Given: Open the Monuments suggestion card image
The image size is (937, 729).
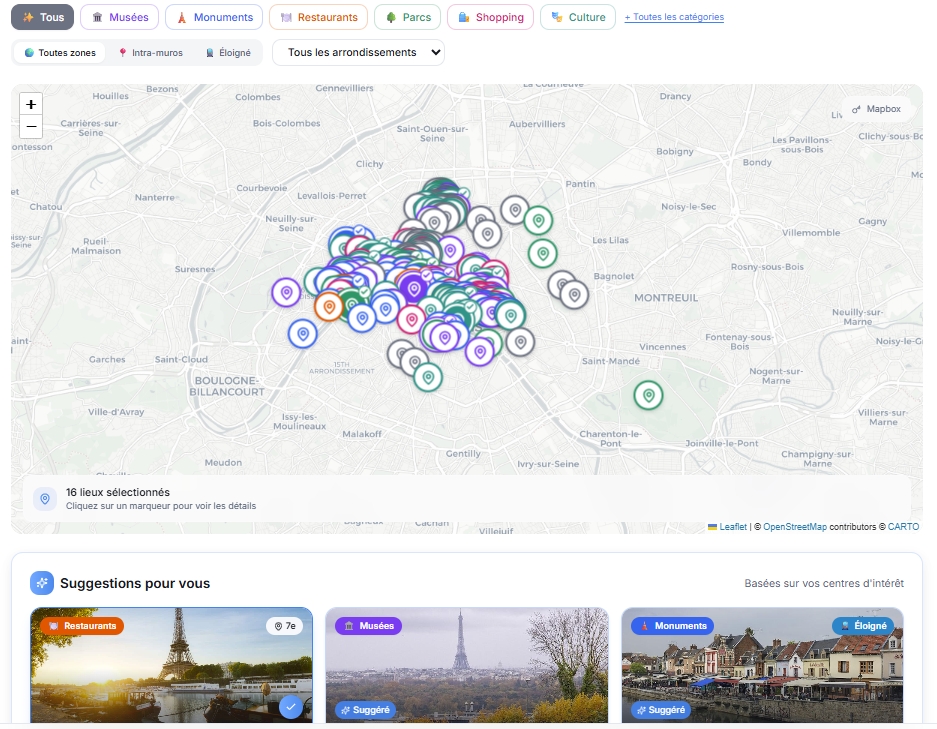Looking at the screenshot, I should pos(763,666).
